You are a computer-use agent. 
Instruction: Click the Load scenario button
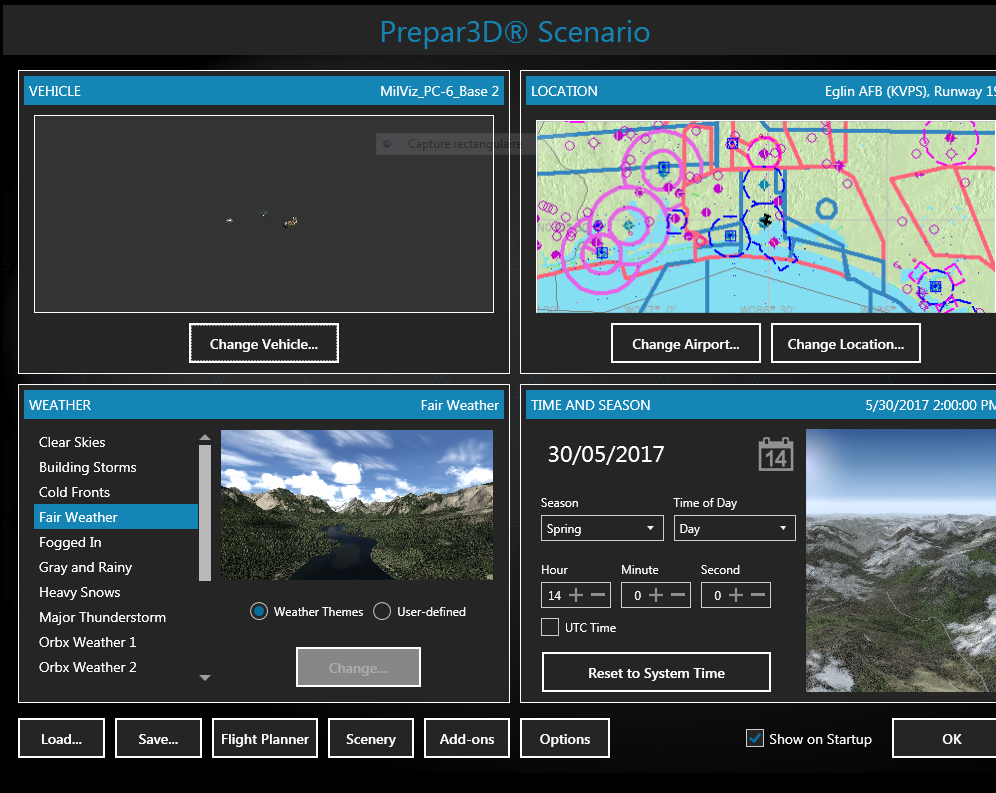tap(61, 738)
